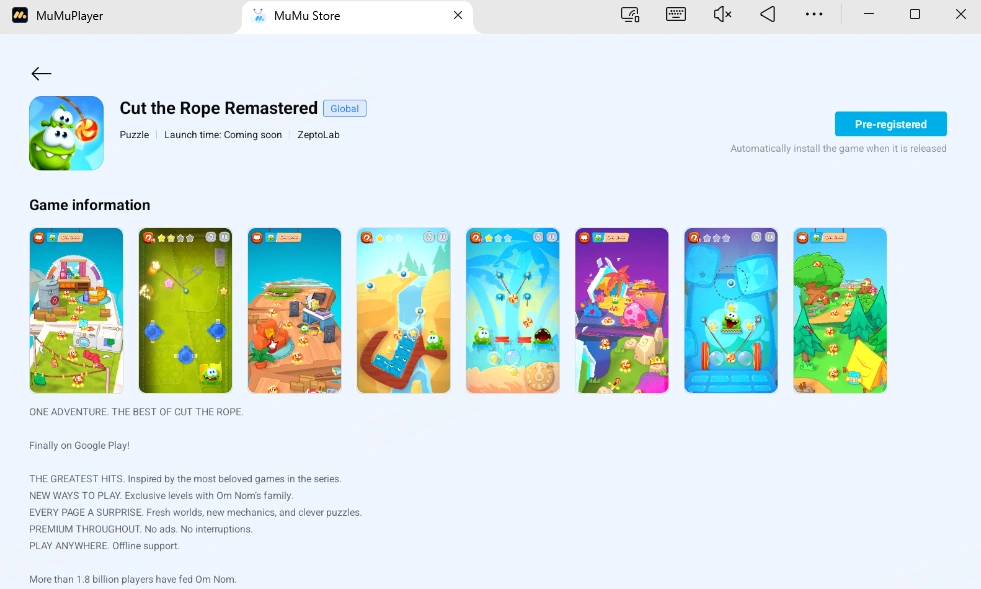
Task: Click 'Finally on Google Play!' line
Action: (79, 446)
